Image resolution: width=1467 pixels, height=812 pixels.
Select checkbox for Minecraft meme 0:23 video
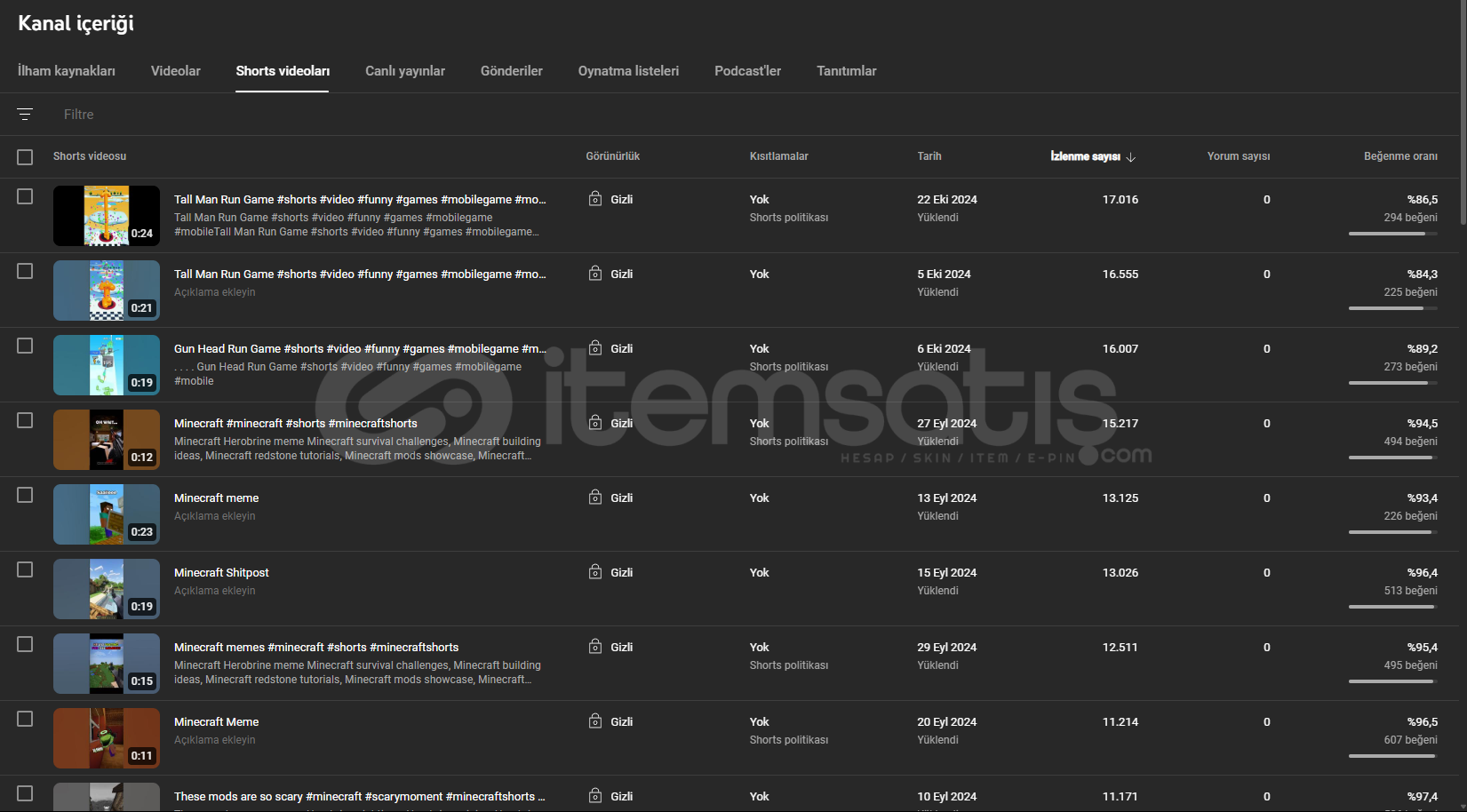25,495
